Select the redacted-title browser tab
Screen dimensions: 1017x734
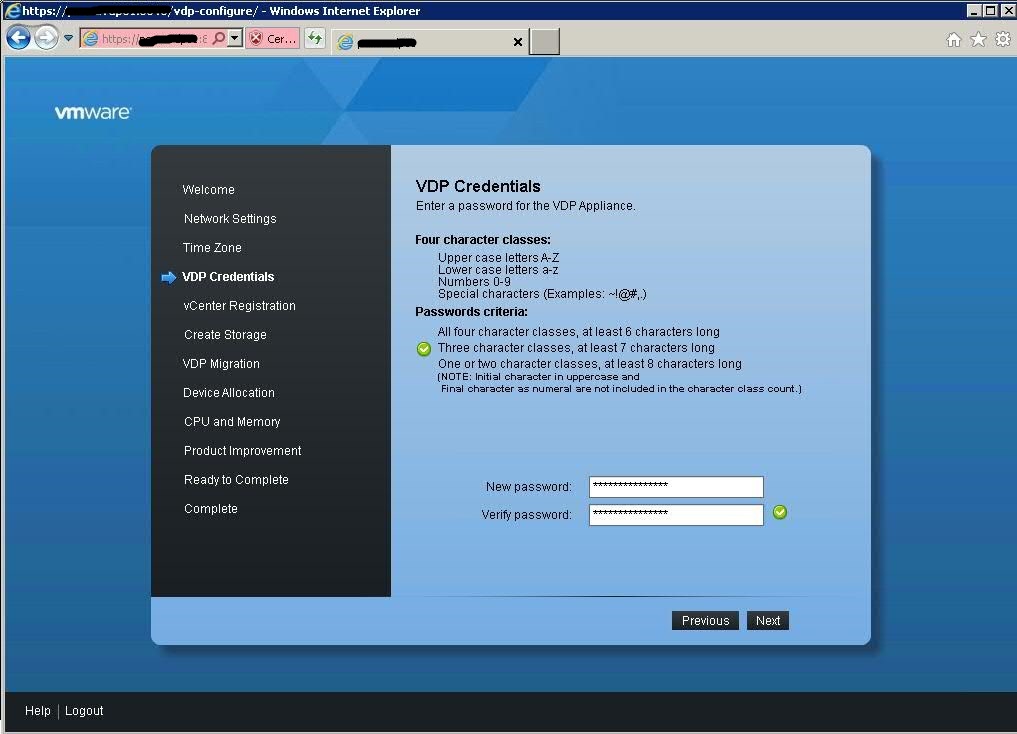coord(430,42)
